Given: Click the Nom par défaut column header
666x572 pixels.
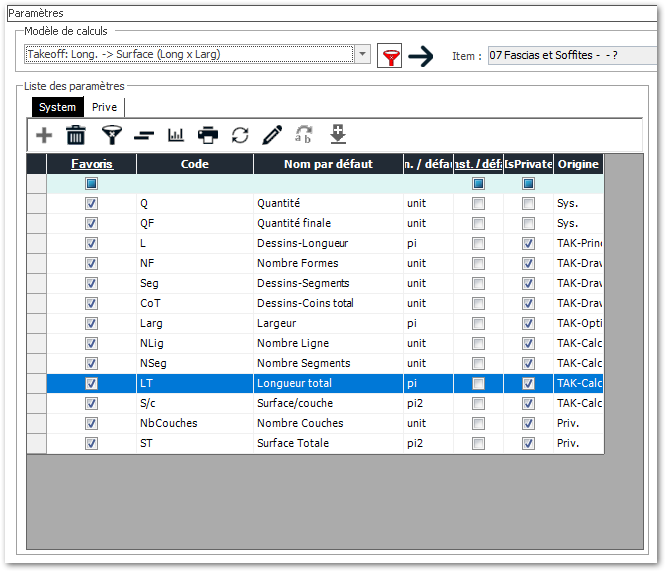Looking at the screenshot, I should (x=327, y=164).
